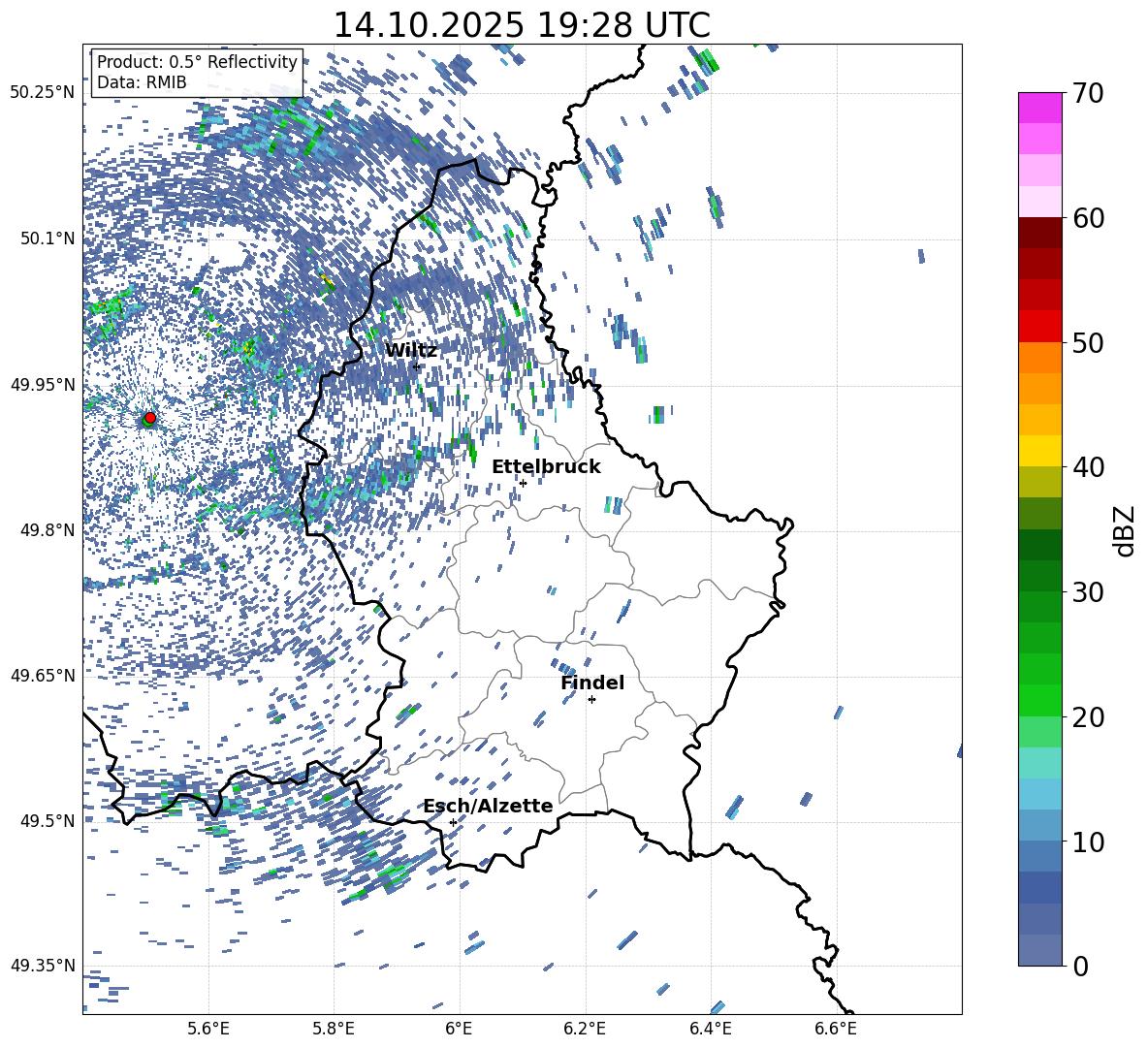Click the Wiltz location cross marker
Viewport: 1148px width, 1048px height.
click(416, 366)
